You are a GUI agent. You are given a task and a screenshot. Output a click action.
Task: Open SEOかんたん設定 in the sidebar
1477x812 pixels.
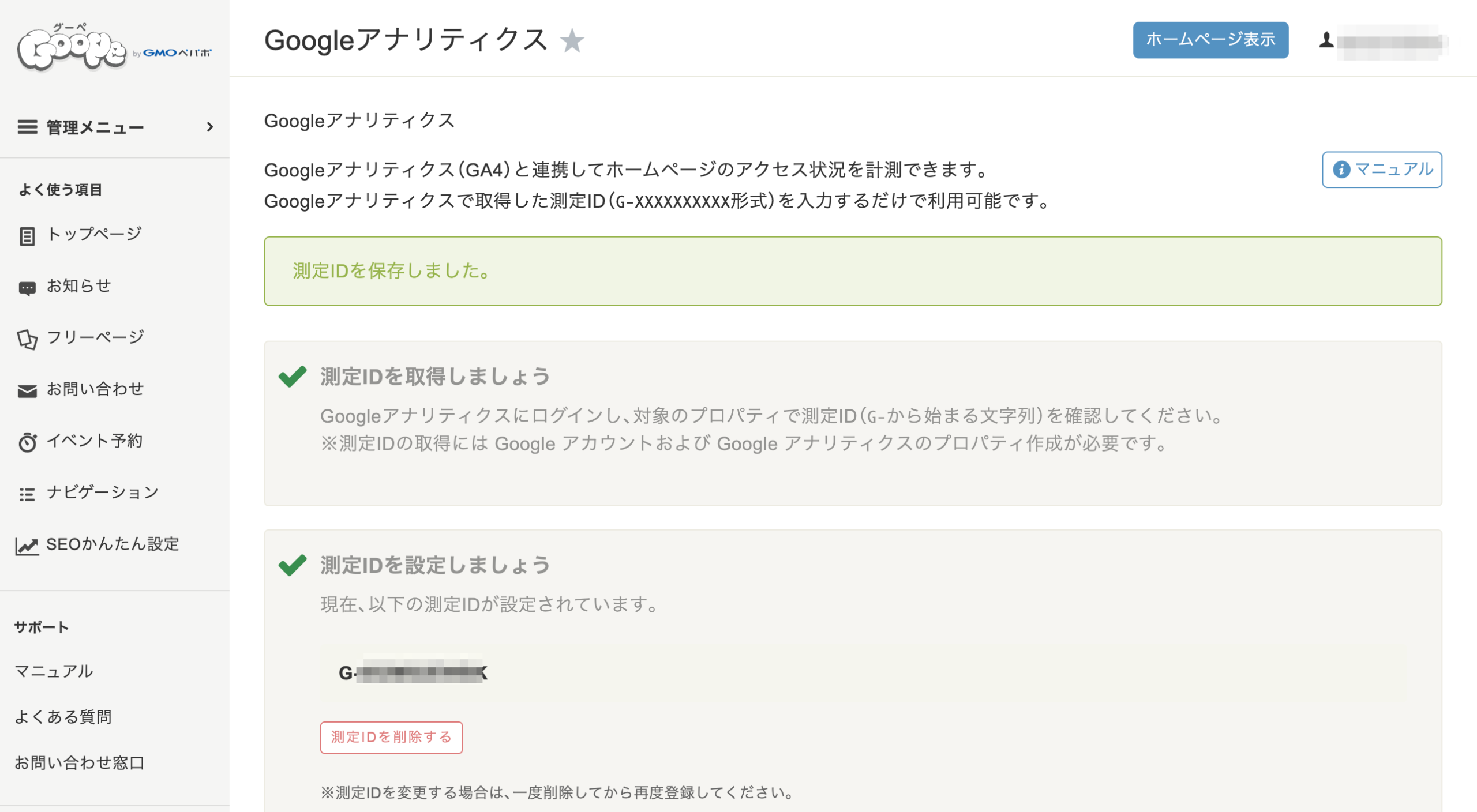click(x=113, y=544)
